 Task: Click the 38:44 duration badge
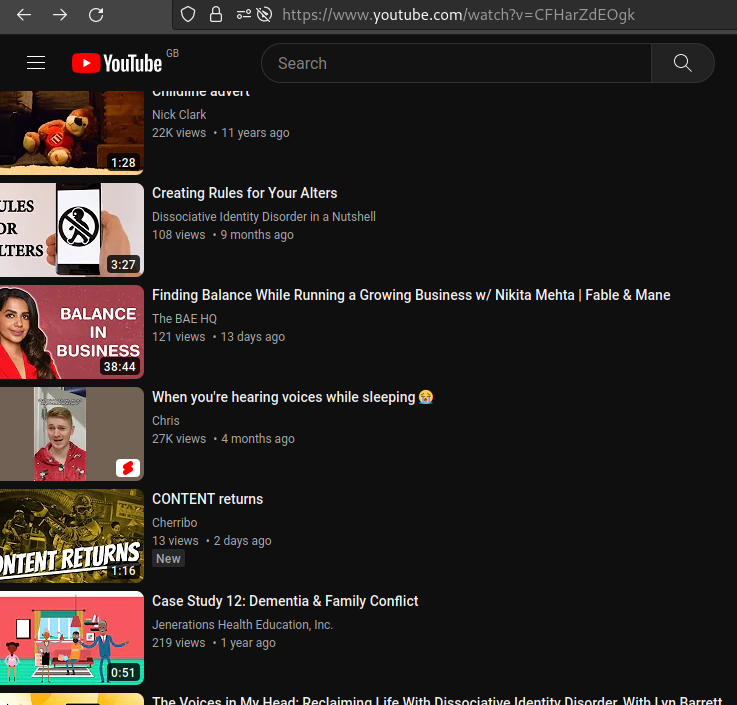coord(119,367)
